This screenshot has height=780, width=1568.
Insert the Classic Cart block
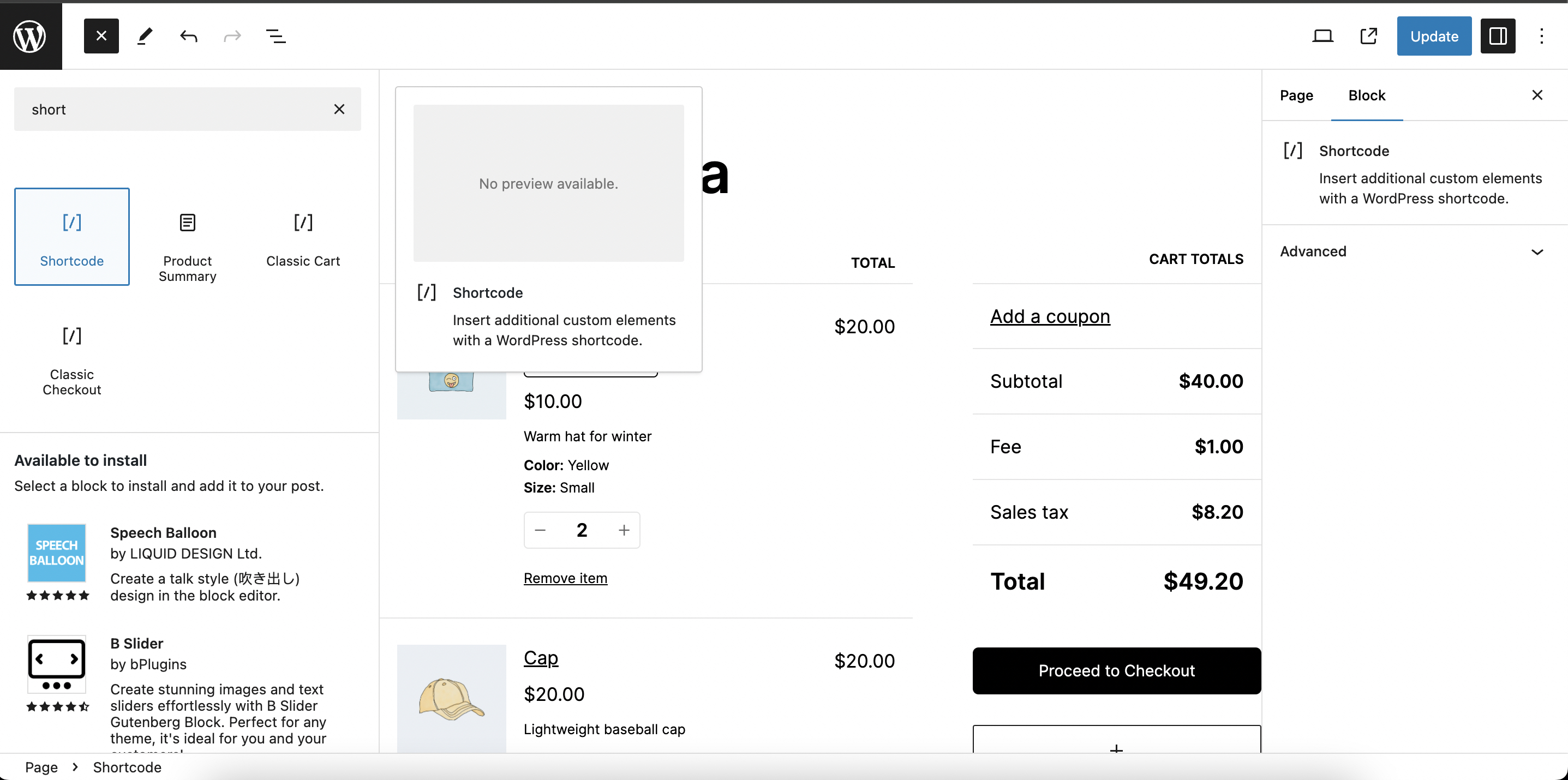[302, 238]
